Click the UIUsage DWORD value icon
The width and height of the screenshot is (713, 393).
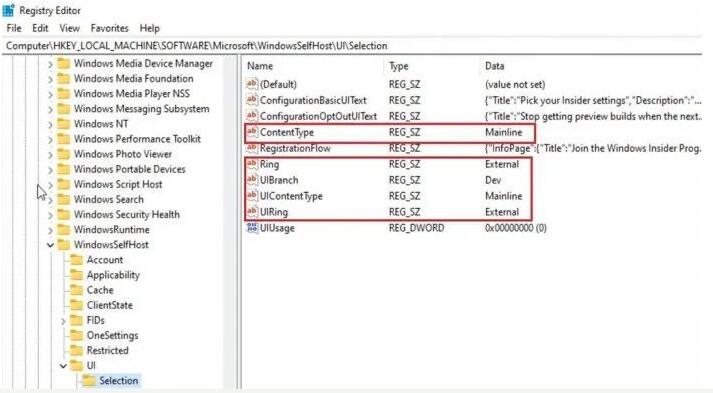[x=251, y=227]
